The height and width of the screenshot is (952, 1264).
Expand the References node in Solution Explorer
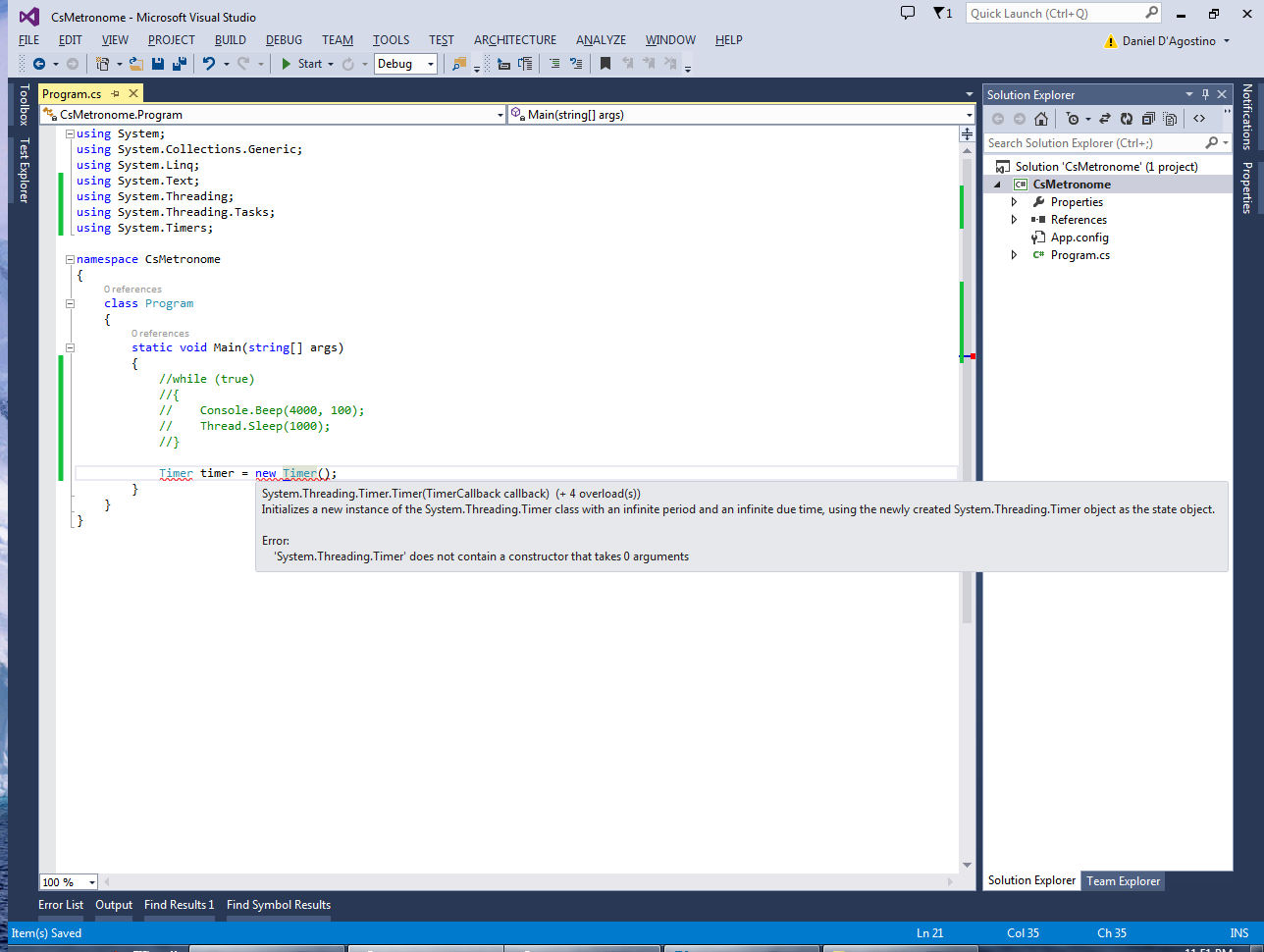(x=1015, y=220)
